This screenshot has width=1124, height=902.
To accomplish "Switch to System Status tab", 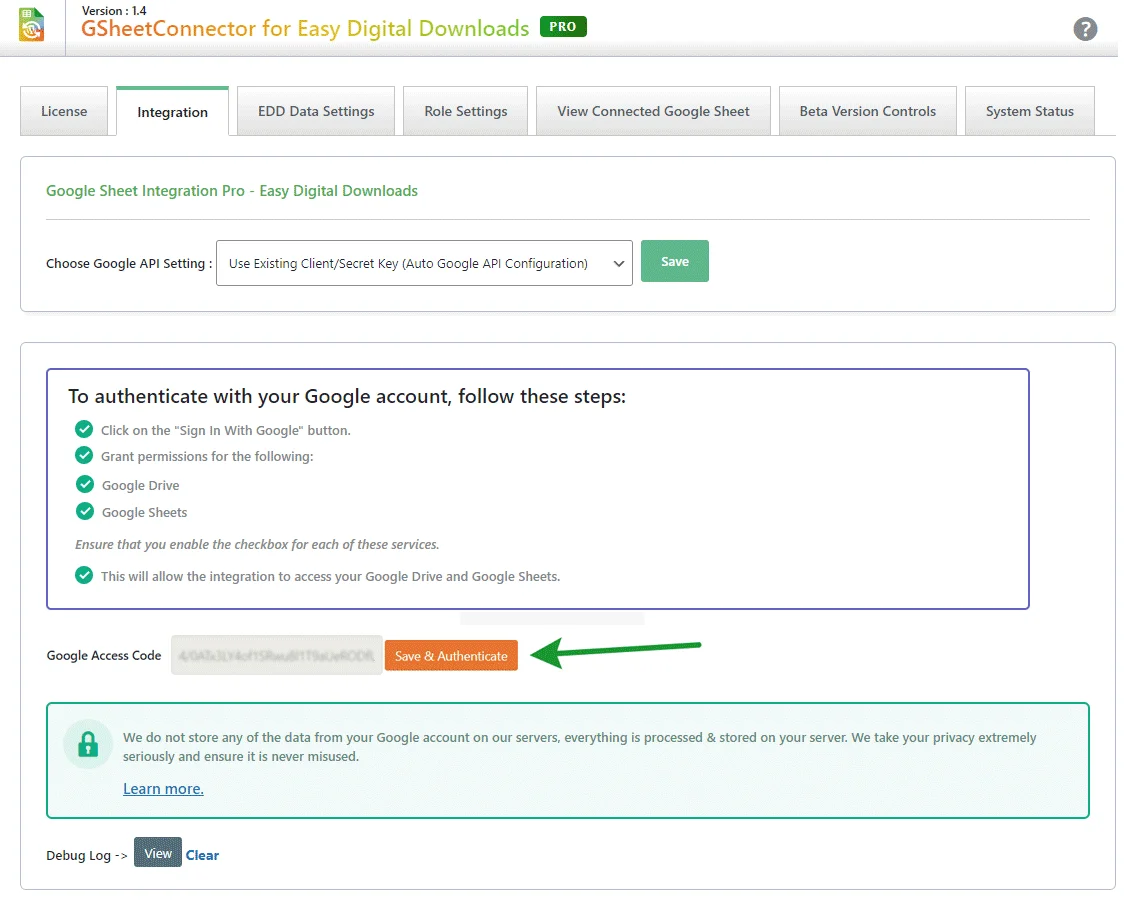I will pos(1029,111).
